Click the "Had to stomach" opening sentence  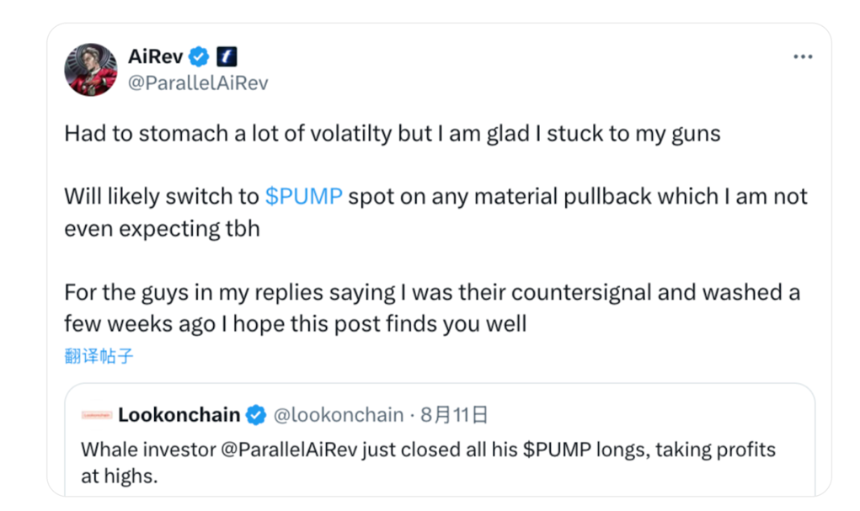[x=392, y=133]
